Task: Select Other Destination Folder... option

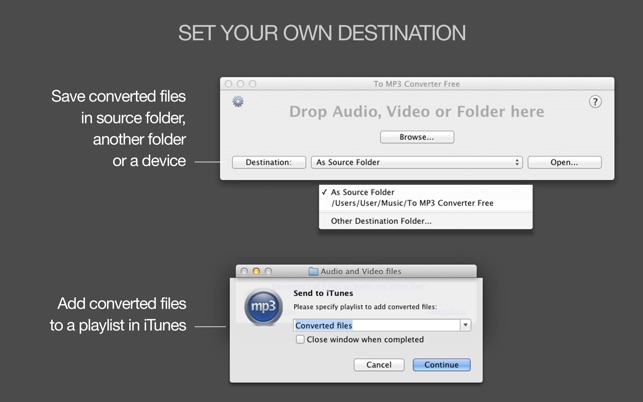Action: tap(426, 221)
